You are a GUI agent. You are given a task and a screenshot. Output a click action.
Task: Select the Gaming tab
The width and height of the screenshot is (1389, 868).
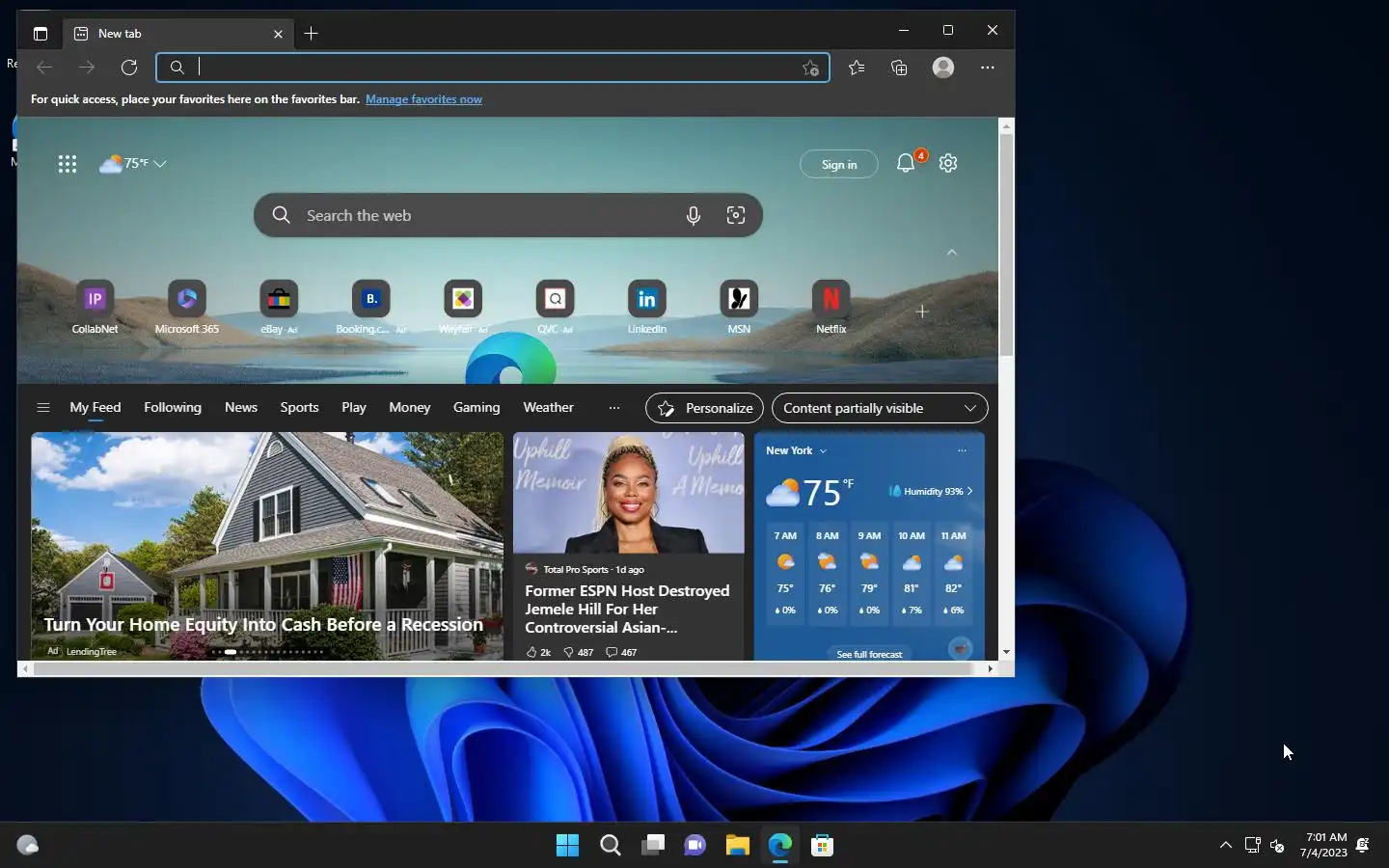(x=477, y=408)
